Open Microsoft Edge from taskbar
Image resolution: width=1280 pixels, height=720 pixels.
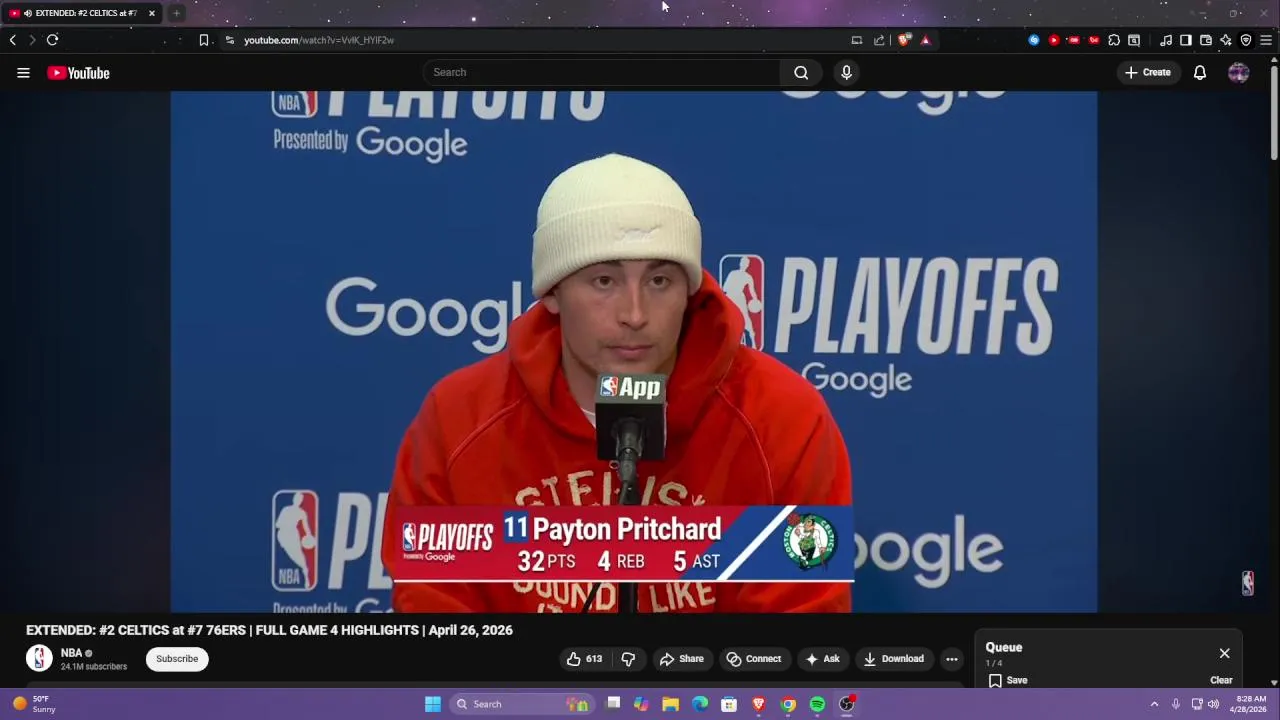(700, 704)
